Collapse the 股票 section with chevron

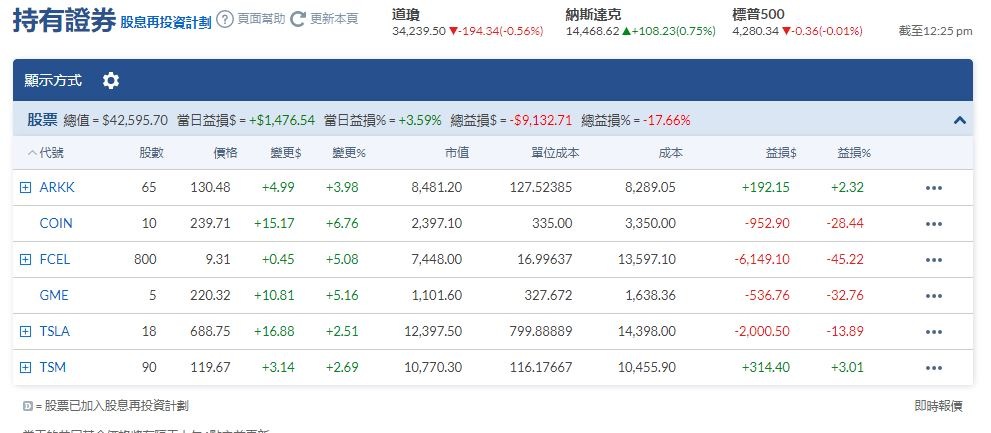[x=959, y=119]
